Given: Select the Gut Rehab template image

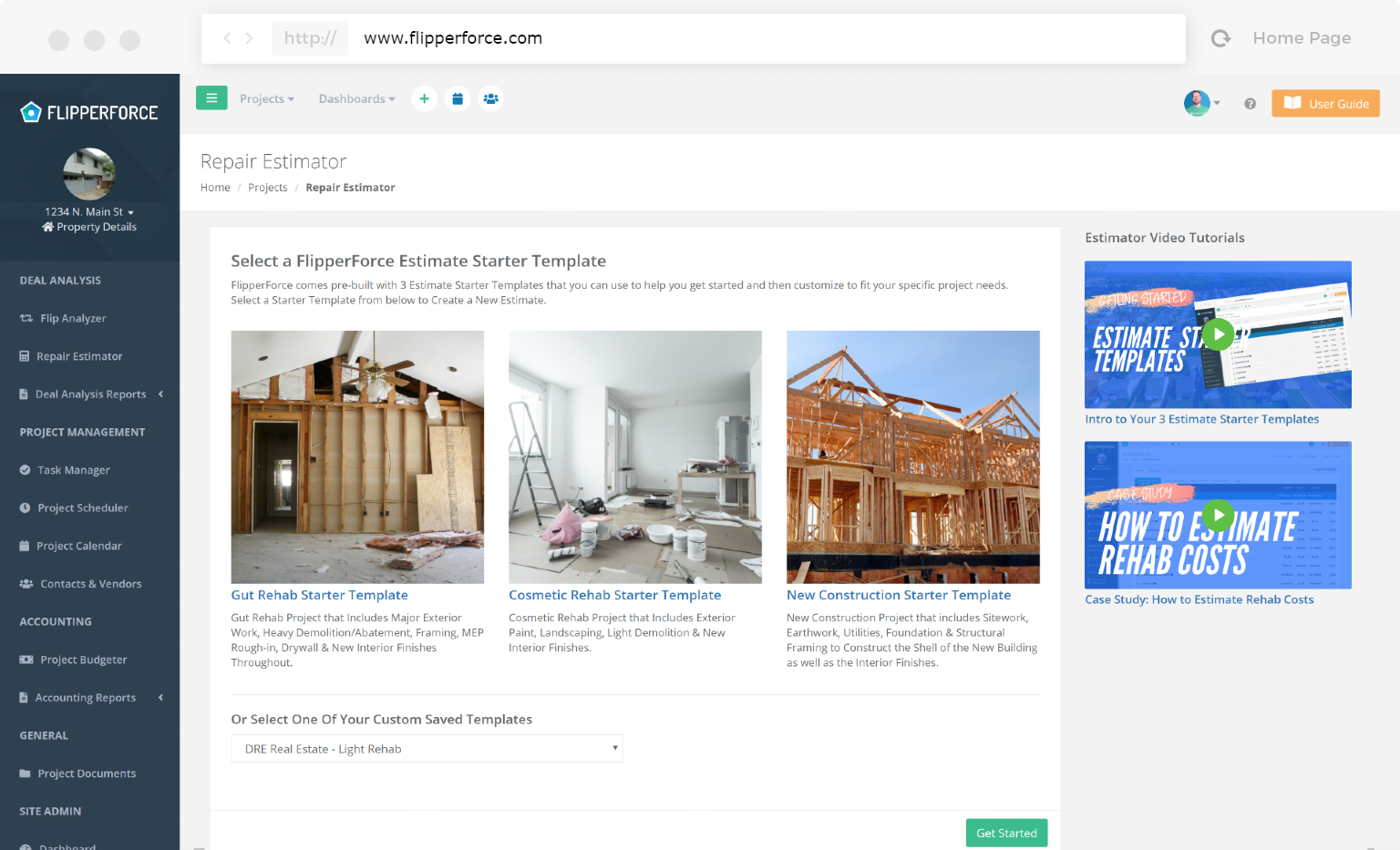Looking at the screenshot, I should pyautogui.click(x=357, y=456).
